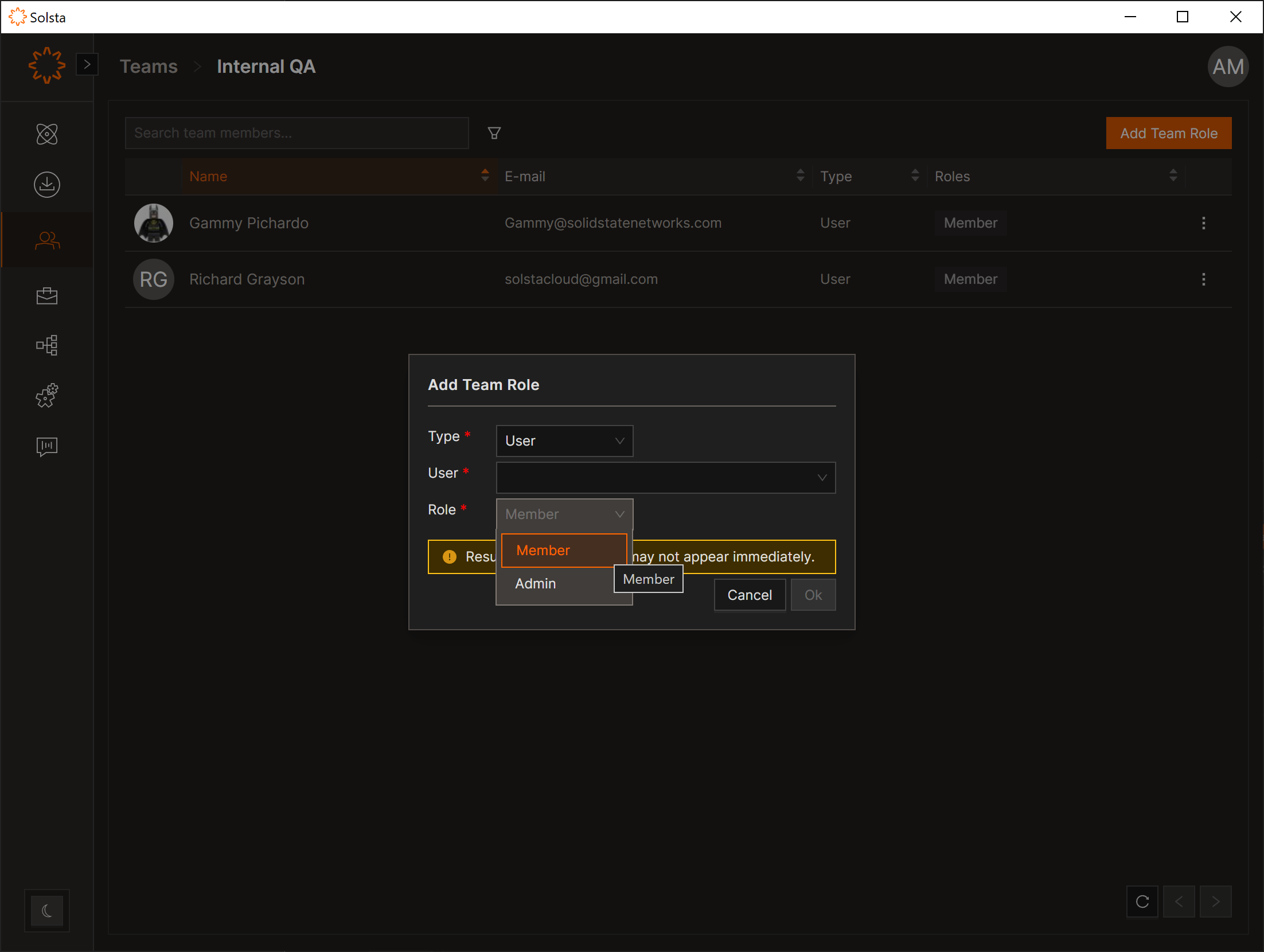
Task: Open the downloads icon in sidebar
Action: (x=47, y=185)
